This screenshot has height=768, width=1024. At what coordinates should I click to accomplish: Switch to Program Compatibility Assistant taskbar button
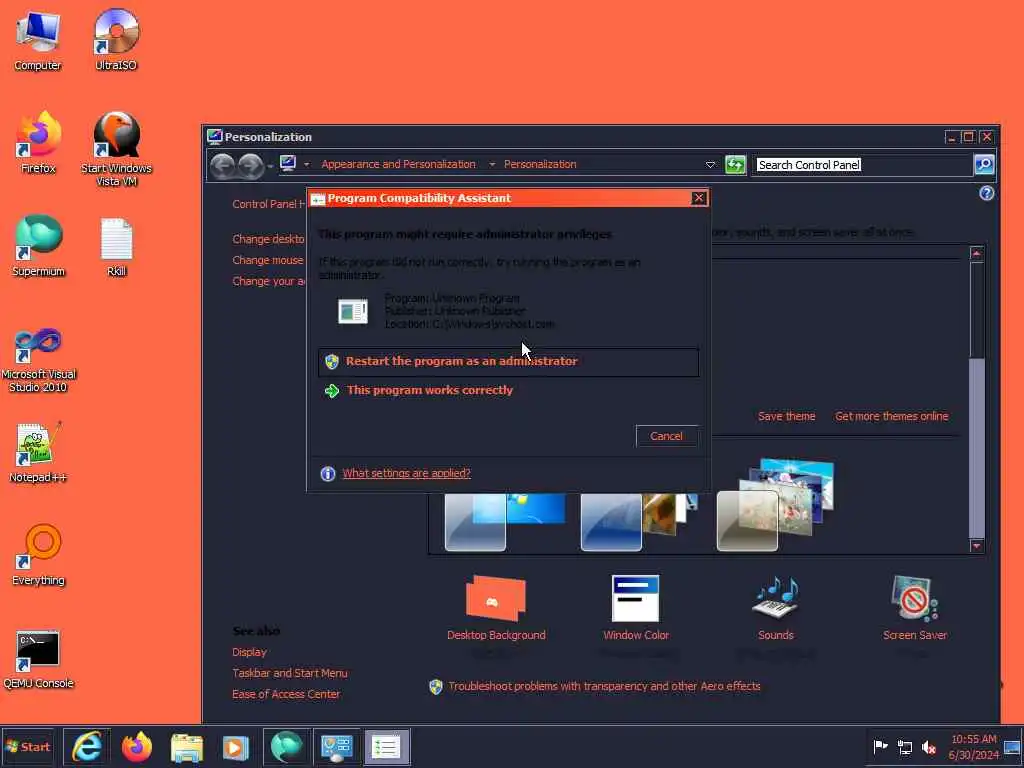pyautogui.click(x=387, y=747)
